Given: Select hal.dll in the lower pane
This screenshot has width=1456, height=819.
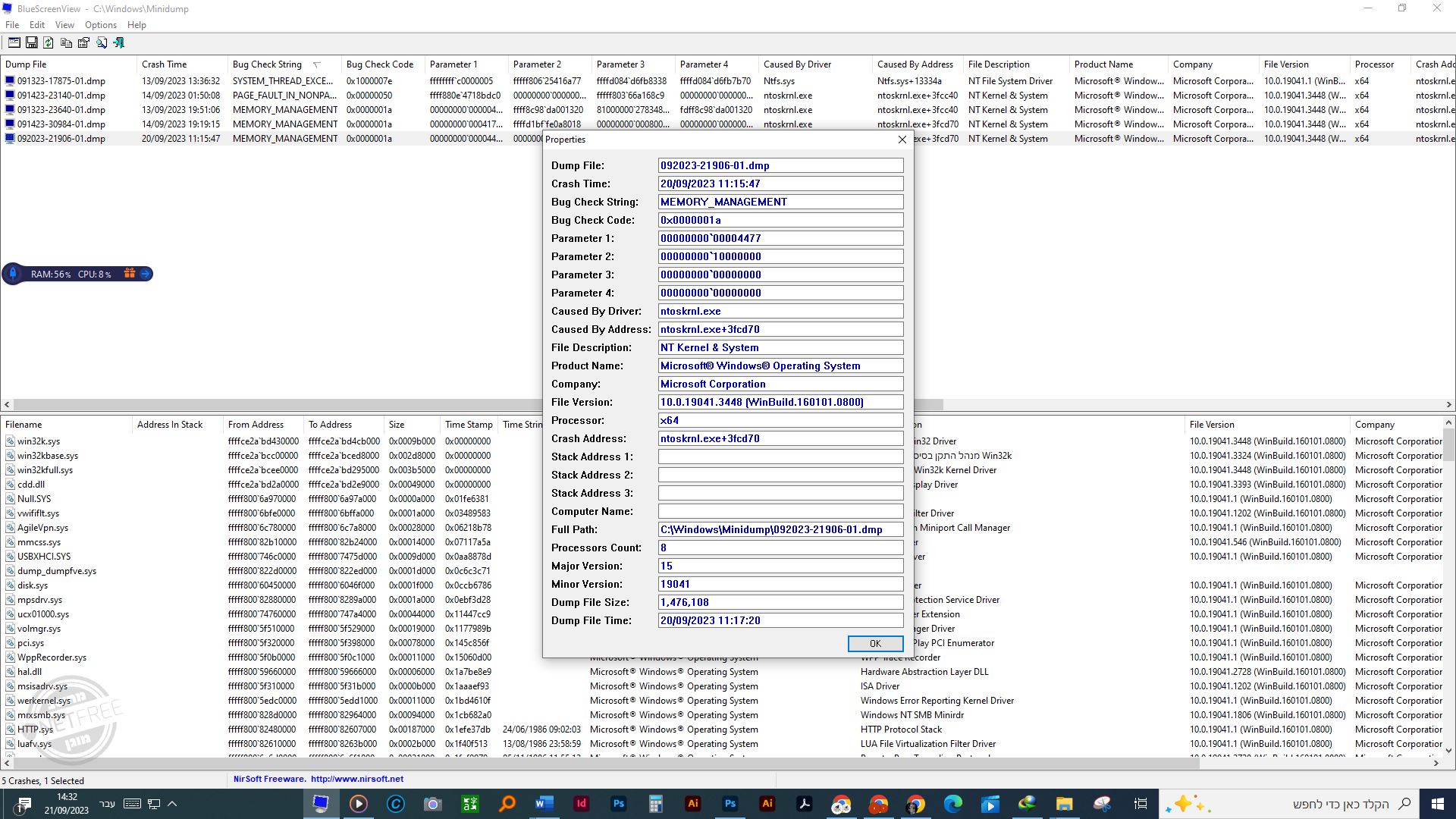Looking at the screenshot, I should click(30, 672).
